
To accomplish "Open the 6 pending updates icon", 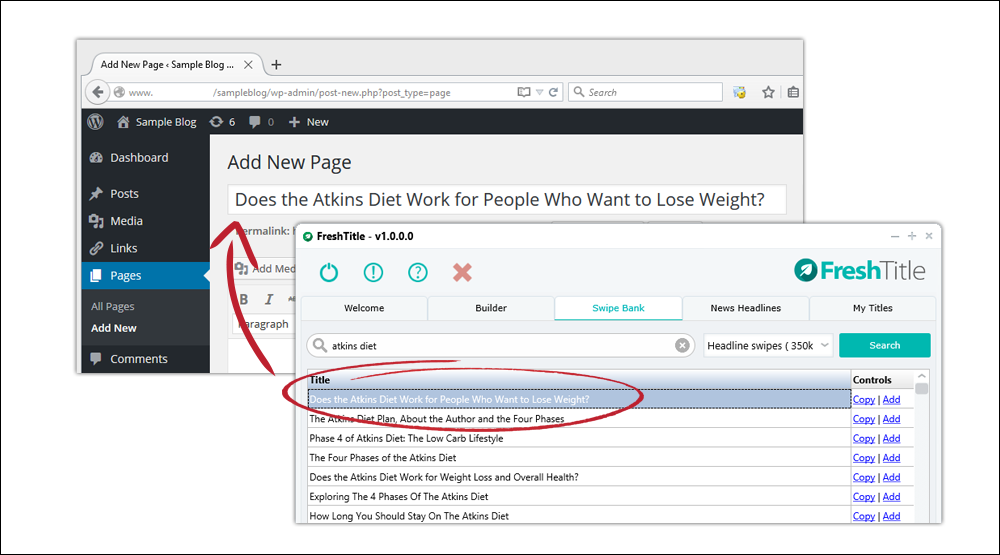I will (x=223, y=122).
